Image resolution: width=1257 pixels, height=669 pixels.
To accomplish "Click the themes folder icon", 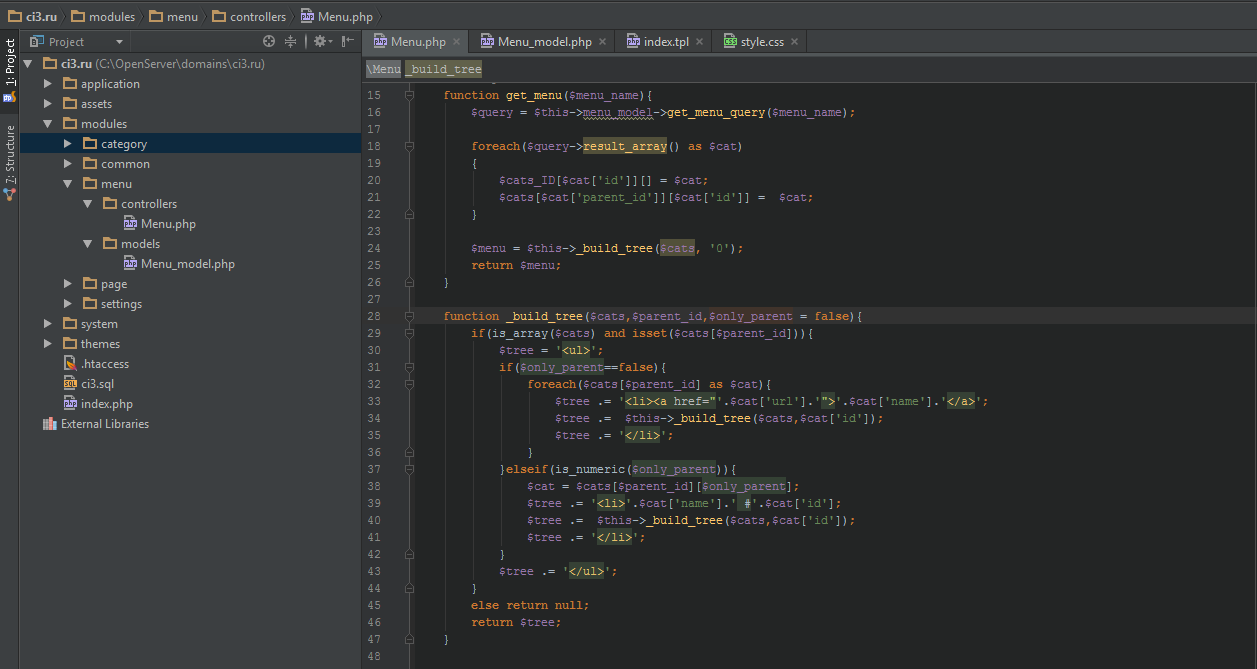I will 70,344.
